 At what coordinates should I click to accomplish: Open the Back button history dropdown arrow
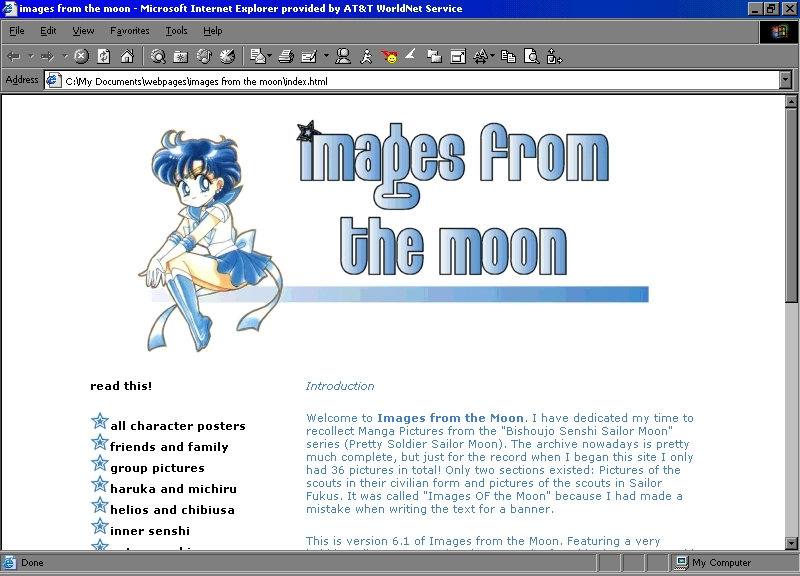31,56
